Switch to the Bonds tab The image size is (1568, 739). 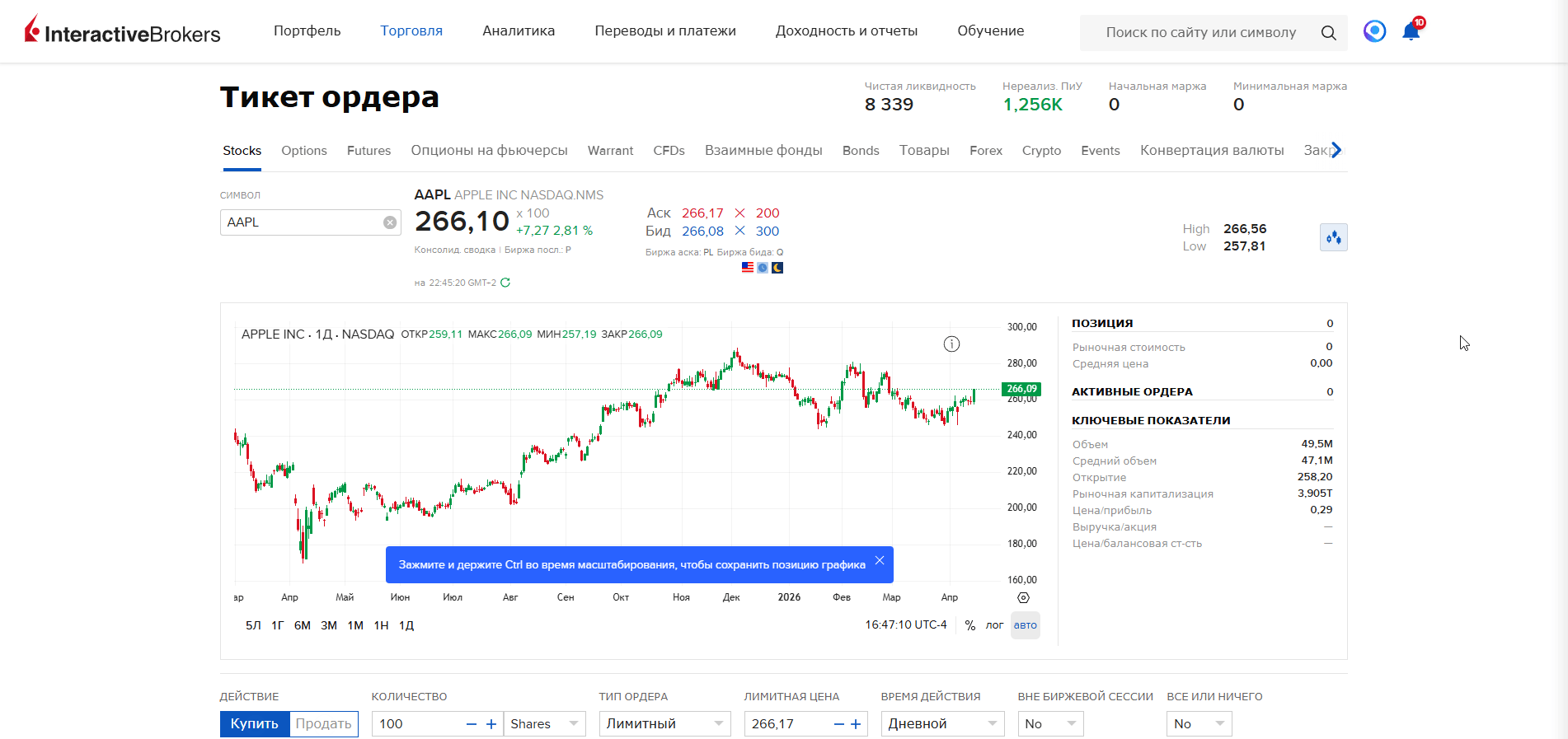coord(861,151)
